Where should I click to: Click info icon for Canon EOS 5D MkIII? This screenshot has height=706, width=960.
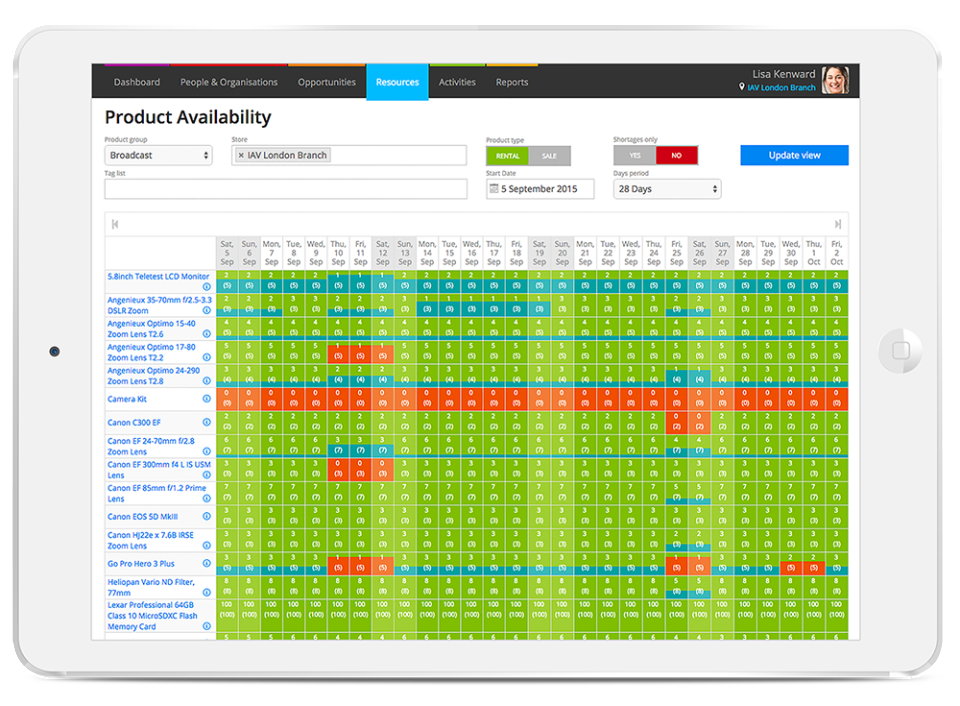[x=207, y=516]
